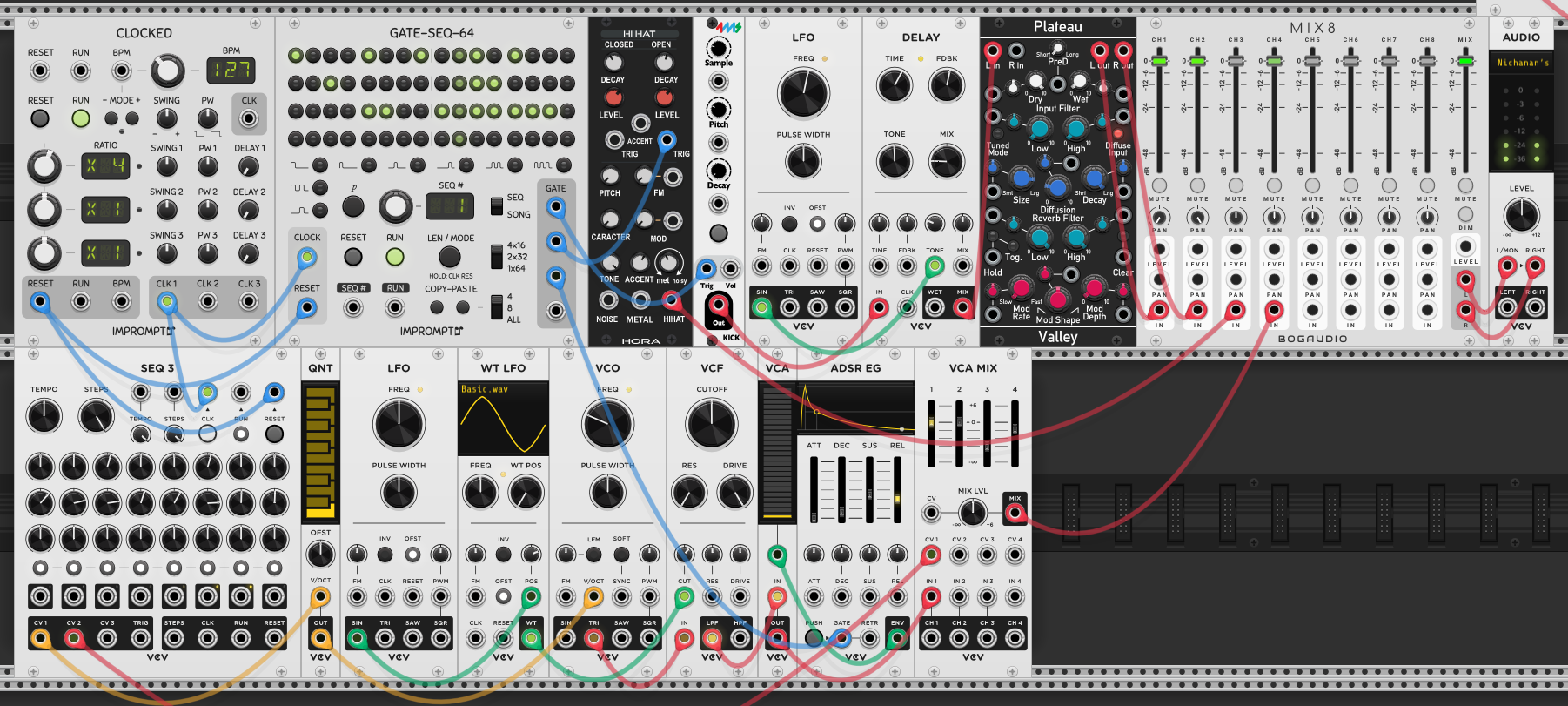Click the Pitch knob on the KICK module

(719, 109)
